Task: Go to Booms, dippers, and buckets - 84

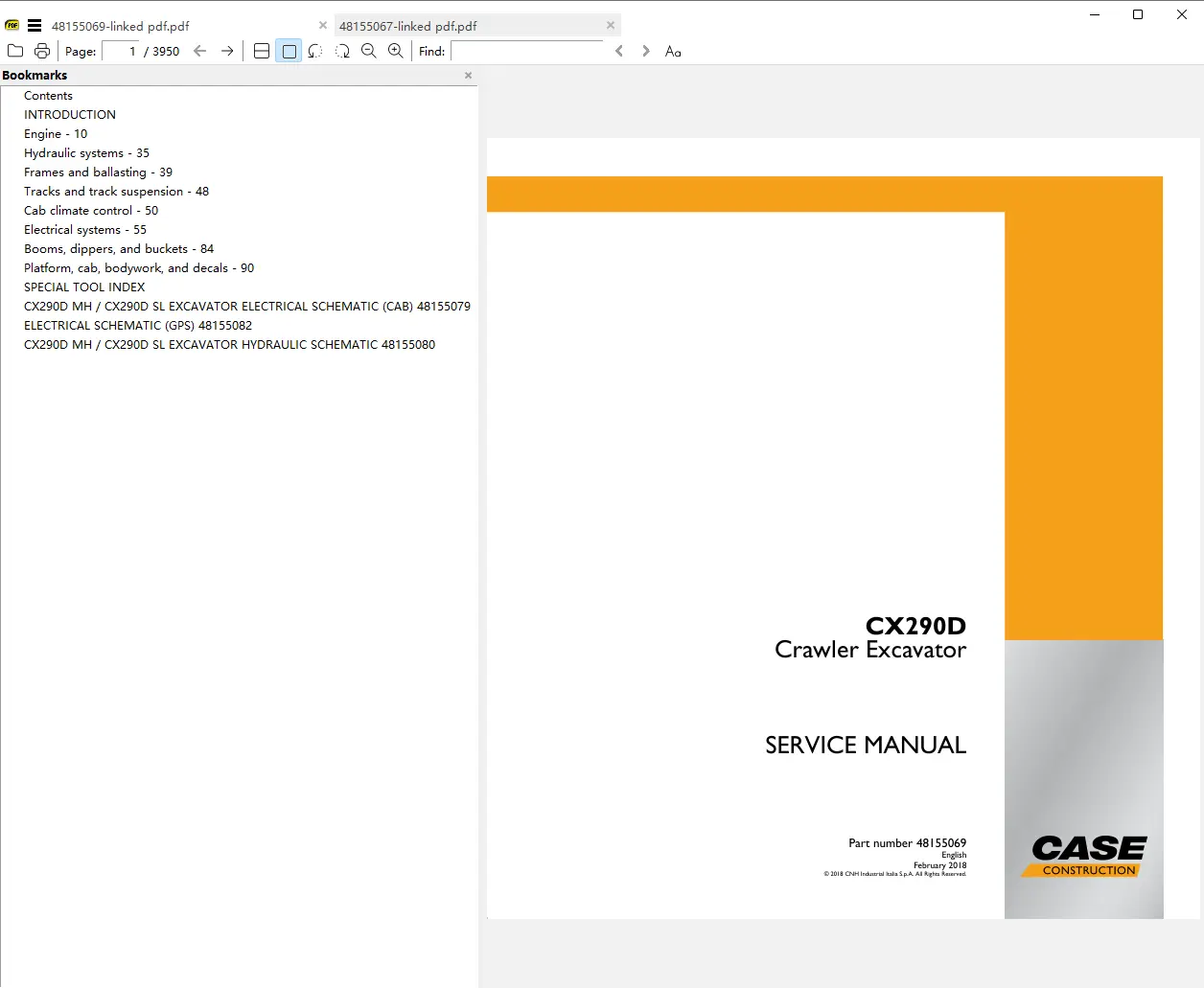Action: point(119,249)
